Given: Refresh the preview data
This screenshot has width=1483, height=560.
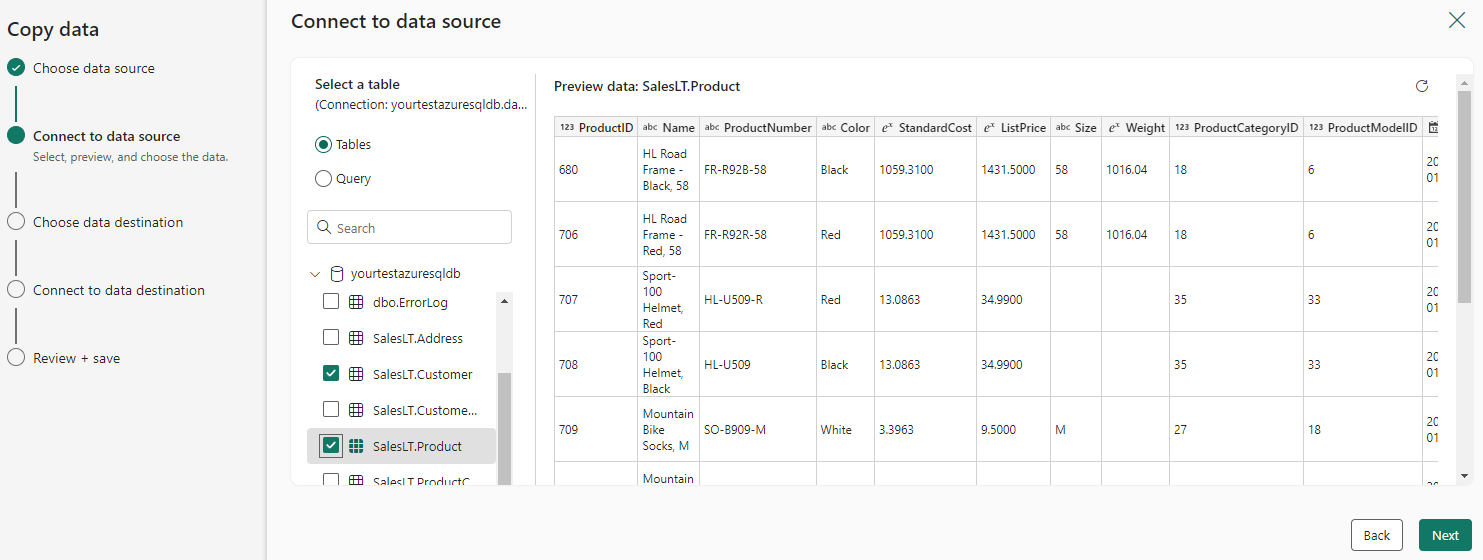Looking at the screenshot, I should 1422,86.
